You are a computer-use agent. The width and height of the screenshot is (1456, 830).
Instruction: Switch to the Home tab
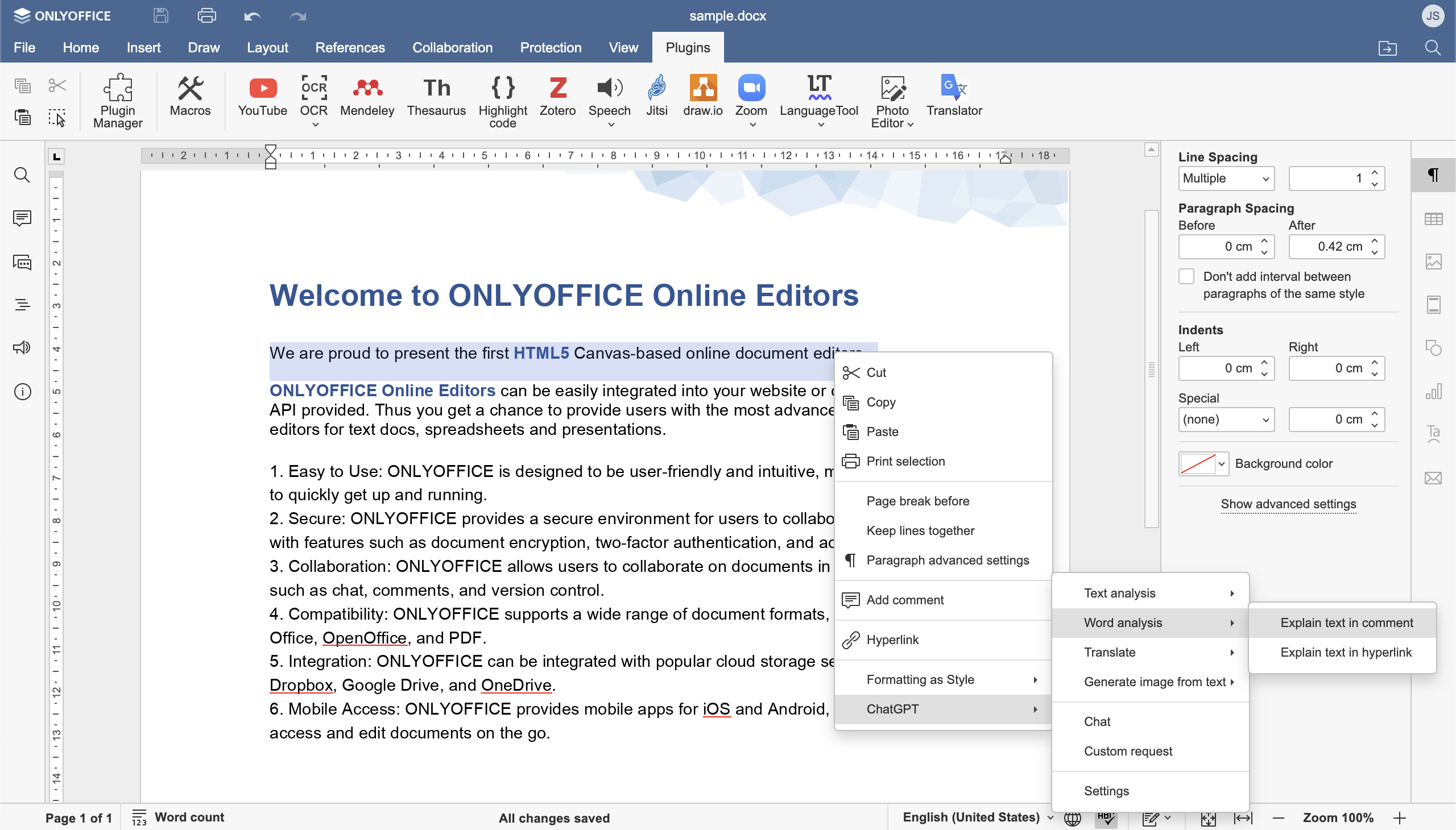tap(80, 47)
